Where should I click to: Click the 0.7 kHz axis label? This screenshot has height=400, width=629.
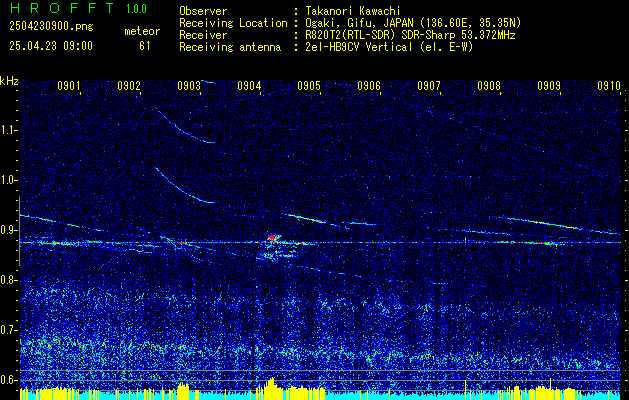9,330
